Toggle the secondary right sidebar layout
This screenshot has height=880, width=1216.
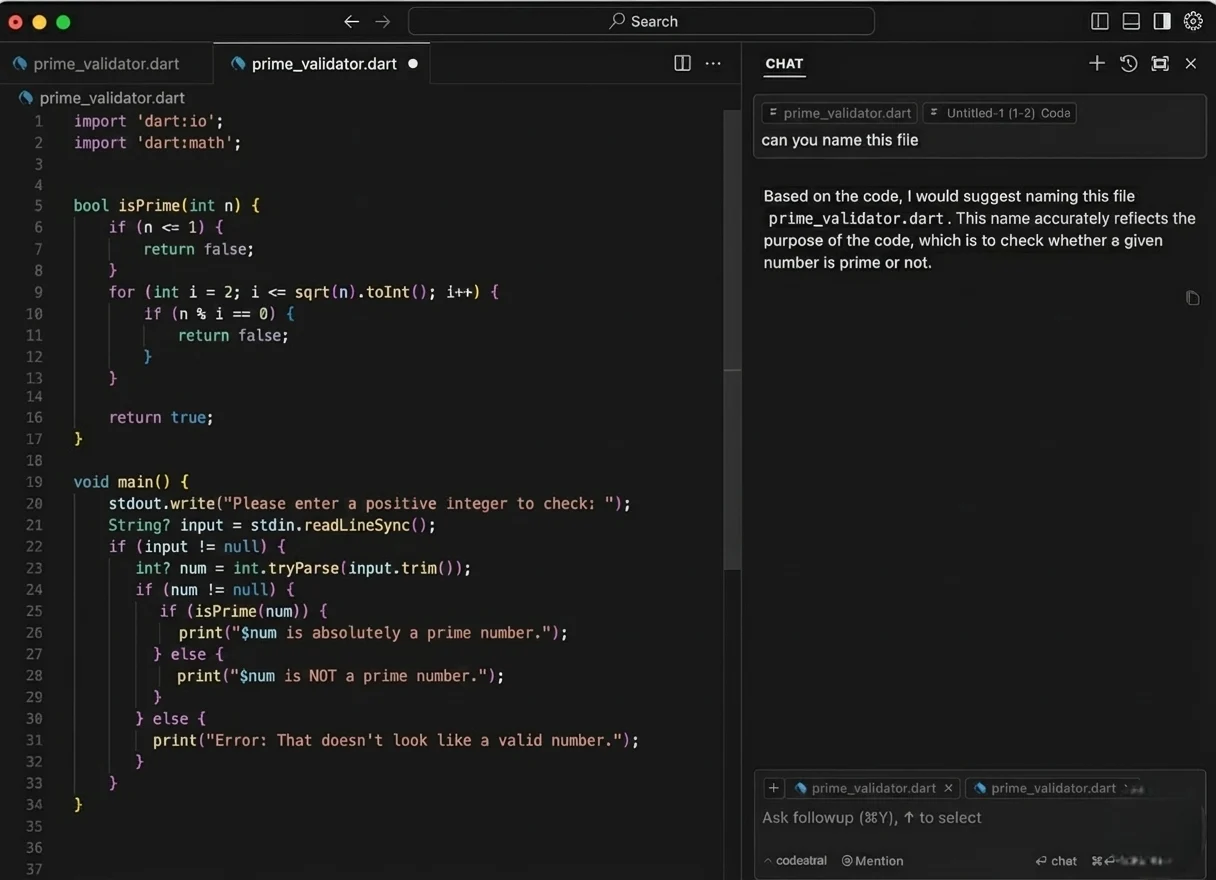pyautogui.click(x=1162, y=21)
